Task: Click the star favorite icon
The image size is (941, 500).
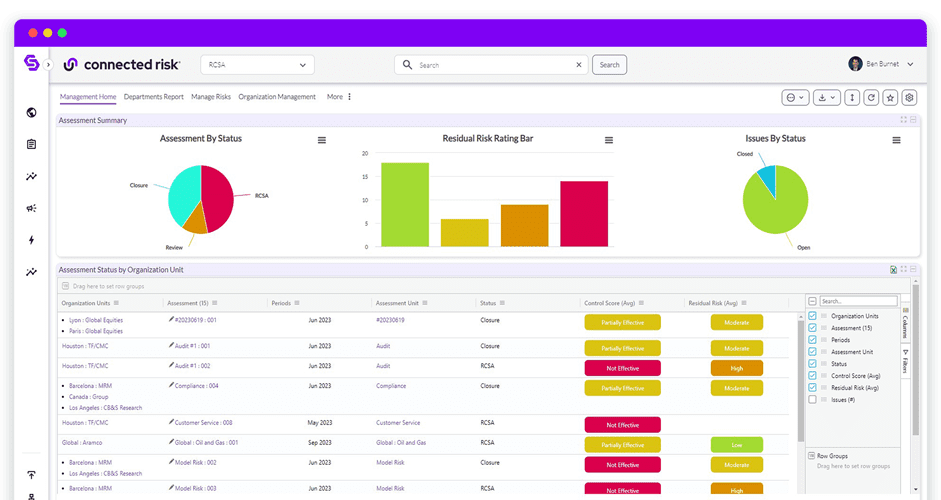Action: [891, 97]
